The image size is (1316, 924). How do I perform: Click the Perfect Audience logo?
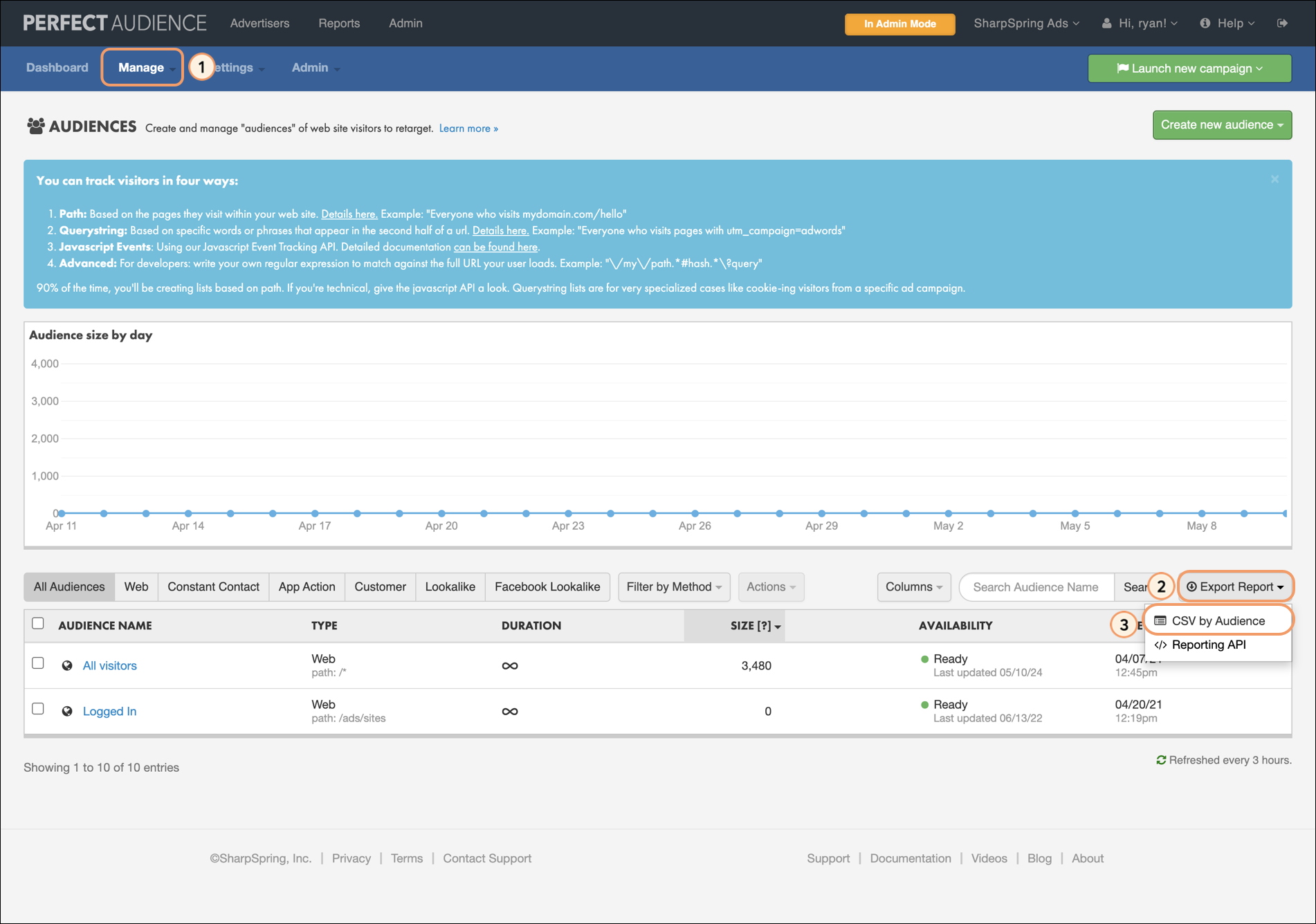(x=115, y=23)
